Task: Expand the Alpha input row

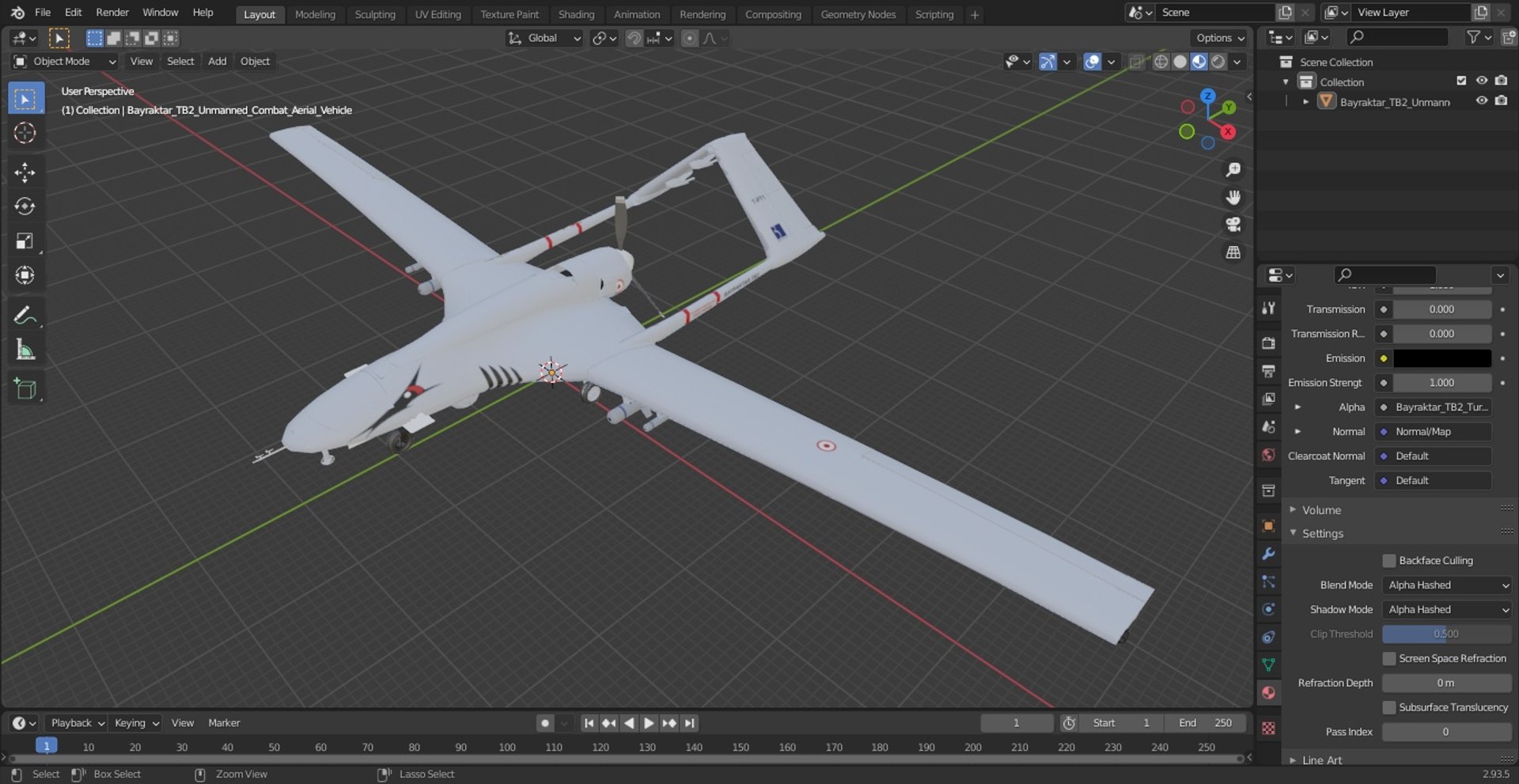Action: point(1297,407)
